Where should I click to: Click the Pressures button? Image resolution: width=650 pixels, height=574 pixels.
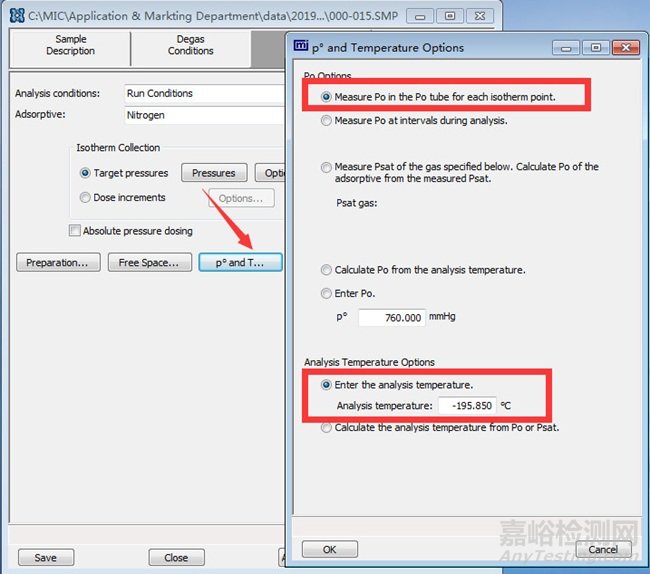tap(213, 173)
